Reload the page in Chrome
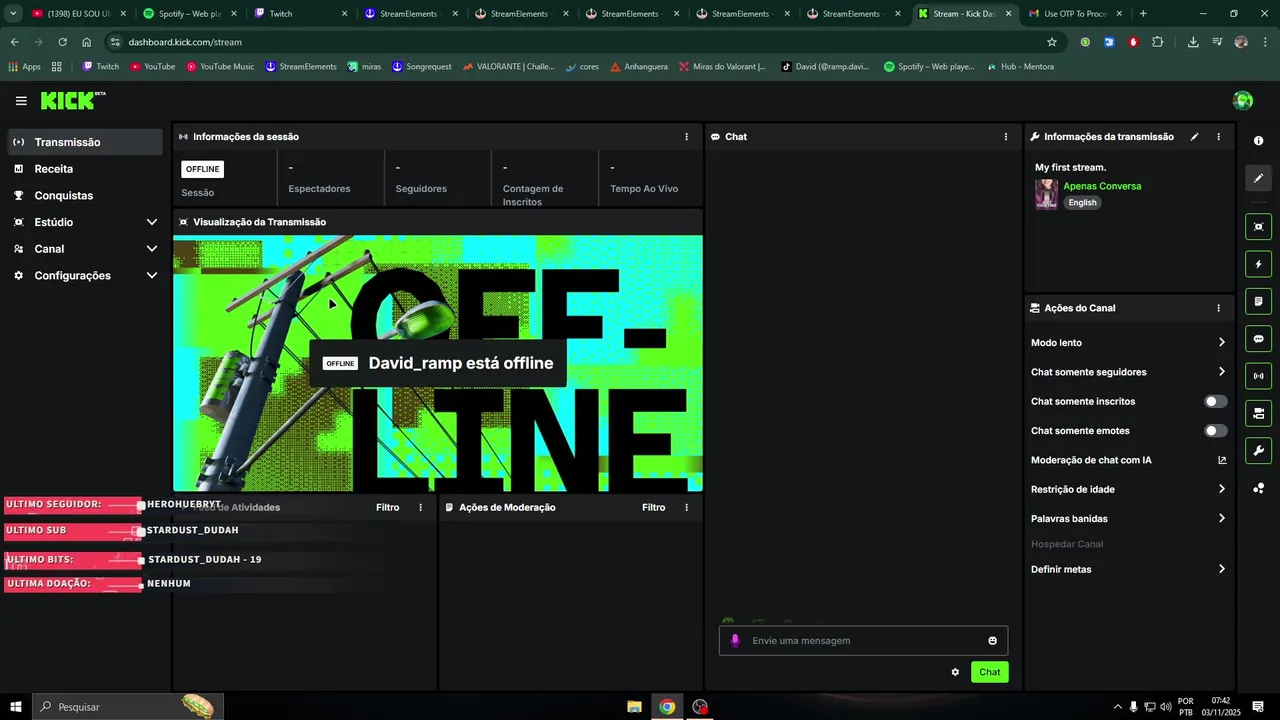This screenshot has height=720, width=1280. (x=63, y=42)
